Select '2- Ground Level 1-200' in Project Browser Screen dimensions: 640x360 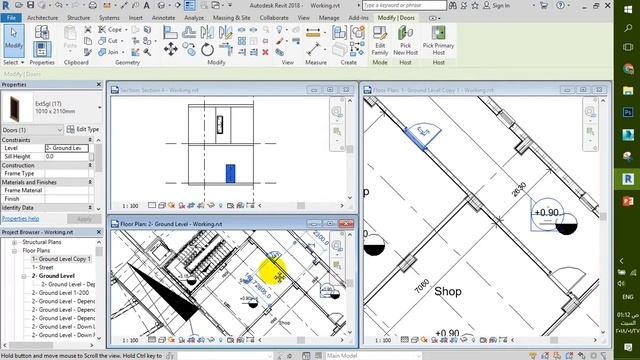[60, 293]
